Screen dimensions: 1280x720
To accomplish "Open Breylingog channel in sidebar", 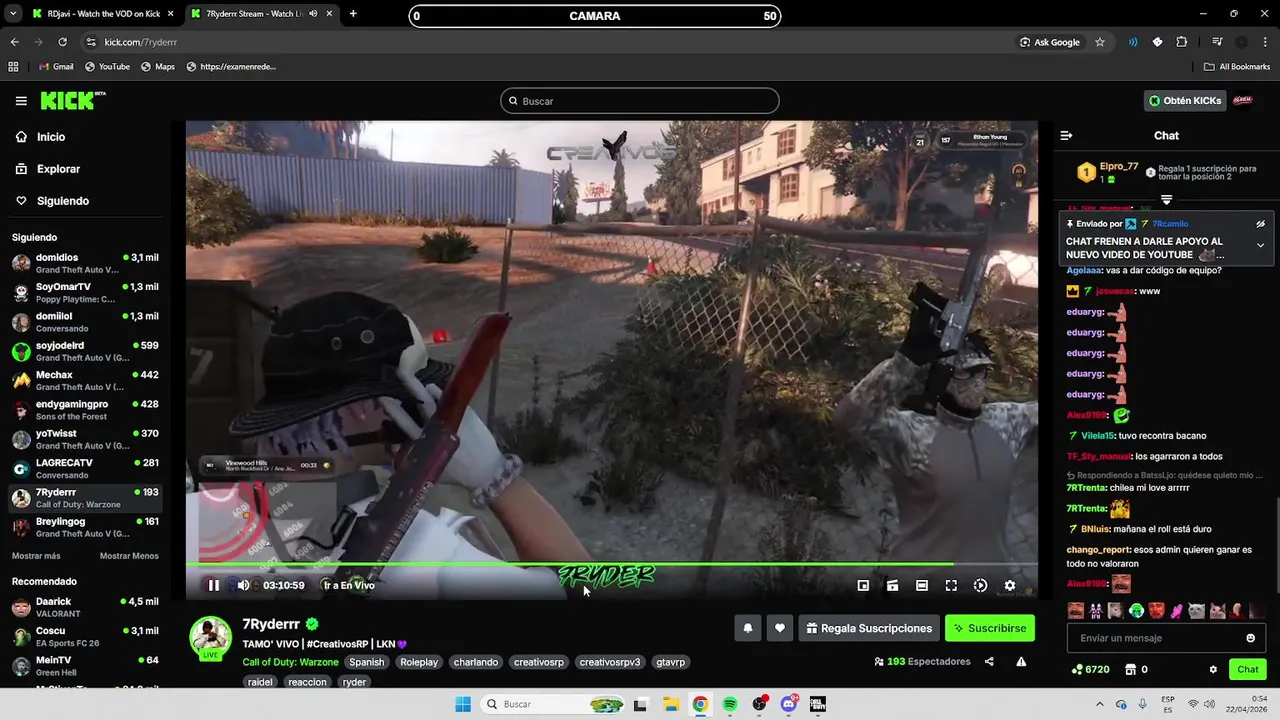I will point(85,527).
